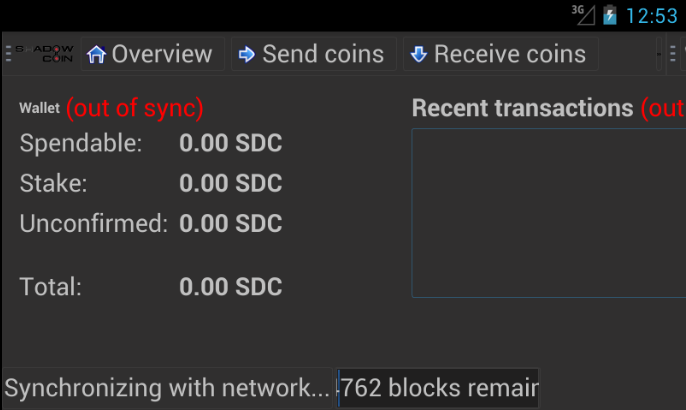Viewport: 686px width, 410px height.
Task: Tap the battery charging icon
Action: [x=610, y=15]
